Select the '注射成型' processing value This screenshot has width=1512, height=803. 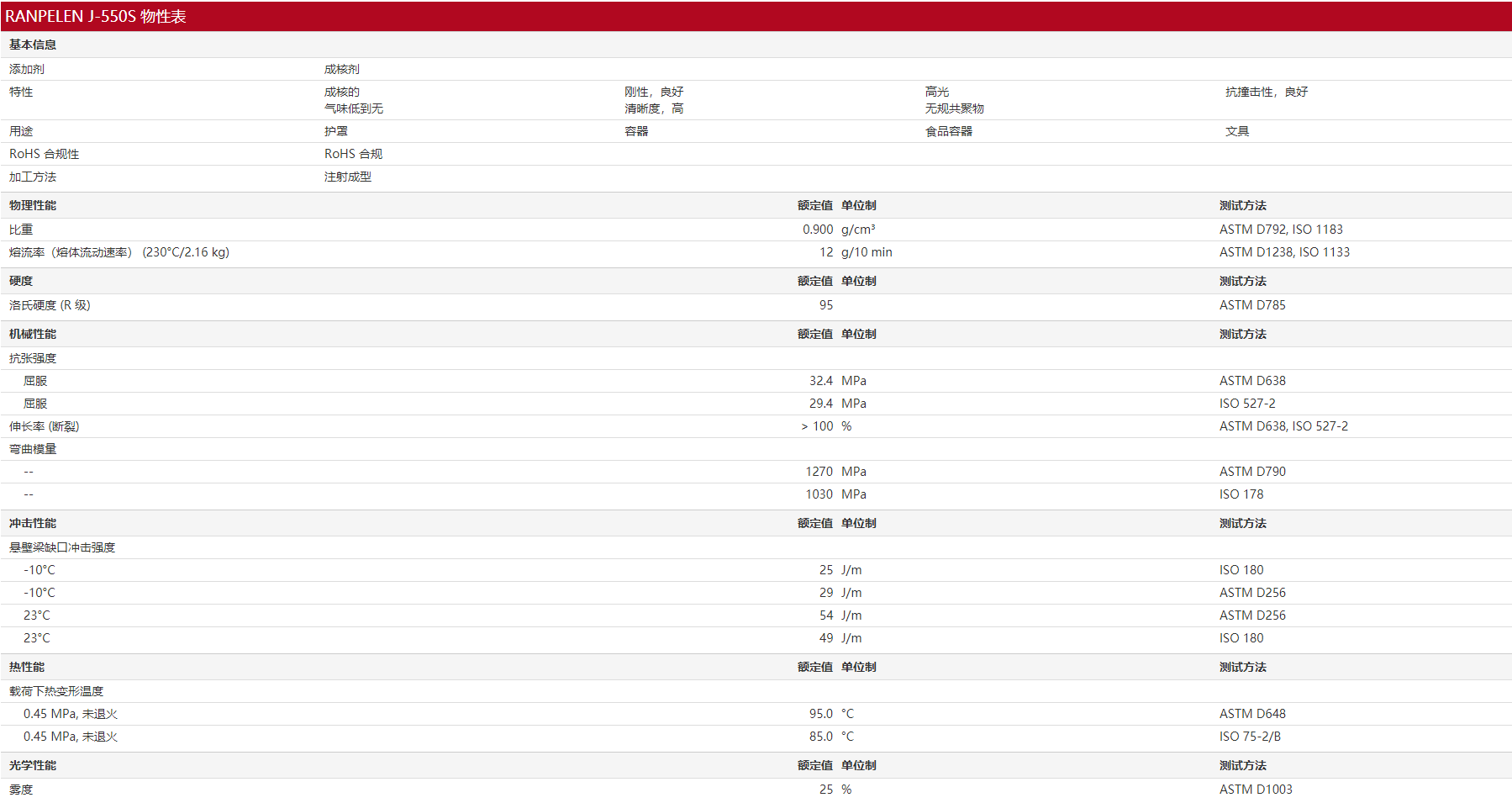tap(348, 177)
